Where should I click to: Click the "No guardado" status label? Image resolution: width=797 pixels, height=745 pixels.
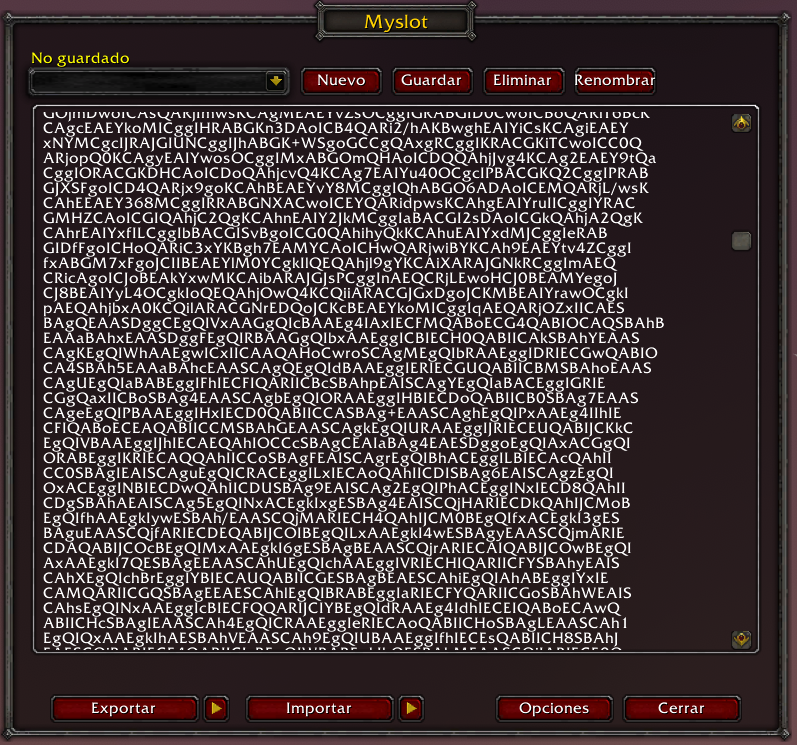[80, 58]
